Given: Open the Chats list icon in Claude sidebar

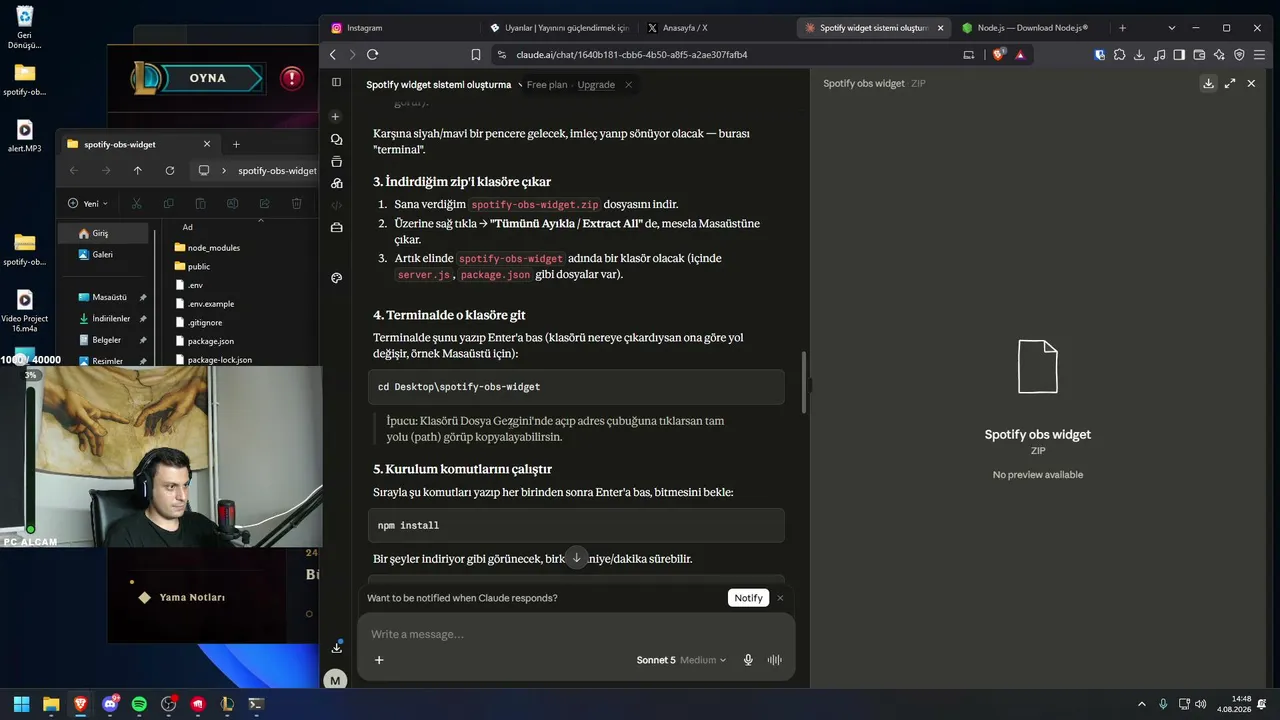Looking at the screenshot, I should pyautogui.click(x=336, y=139).
